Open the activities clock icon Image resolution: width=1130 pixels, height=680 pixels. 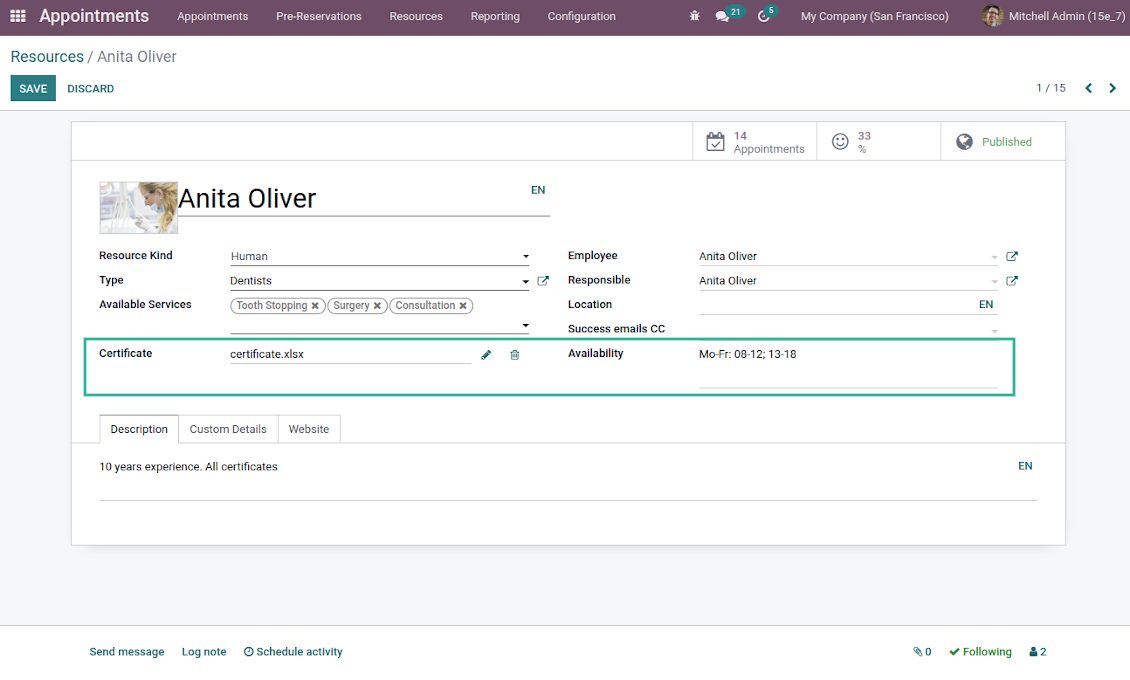764,16
